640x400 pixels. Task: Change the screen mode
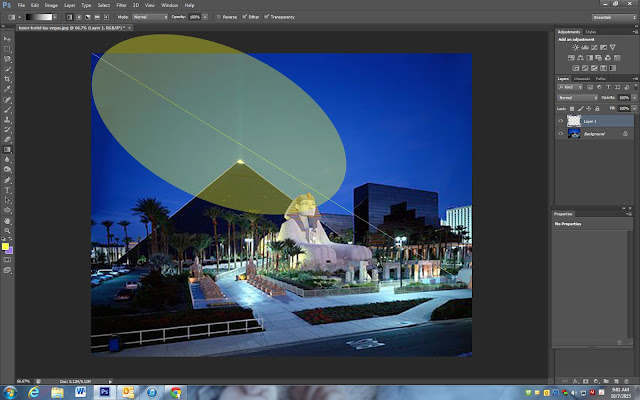tap(7, 270)
